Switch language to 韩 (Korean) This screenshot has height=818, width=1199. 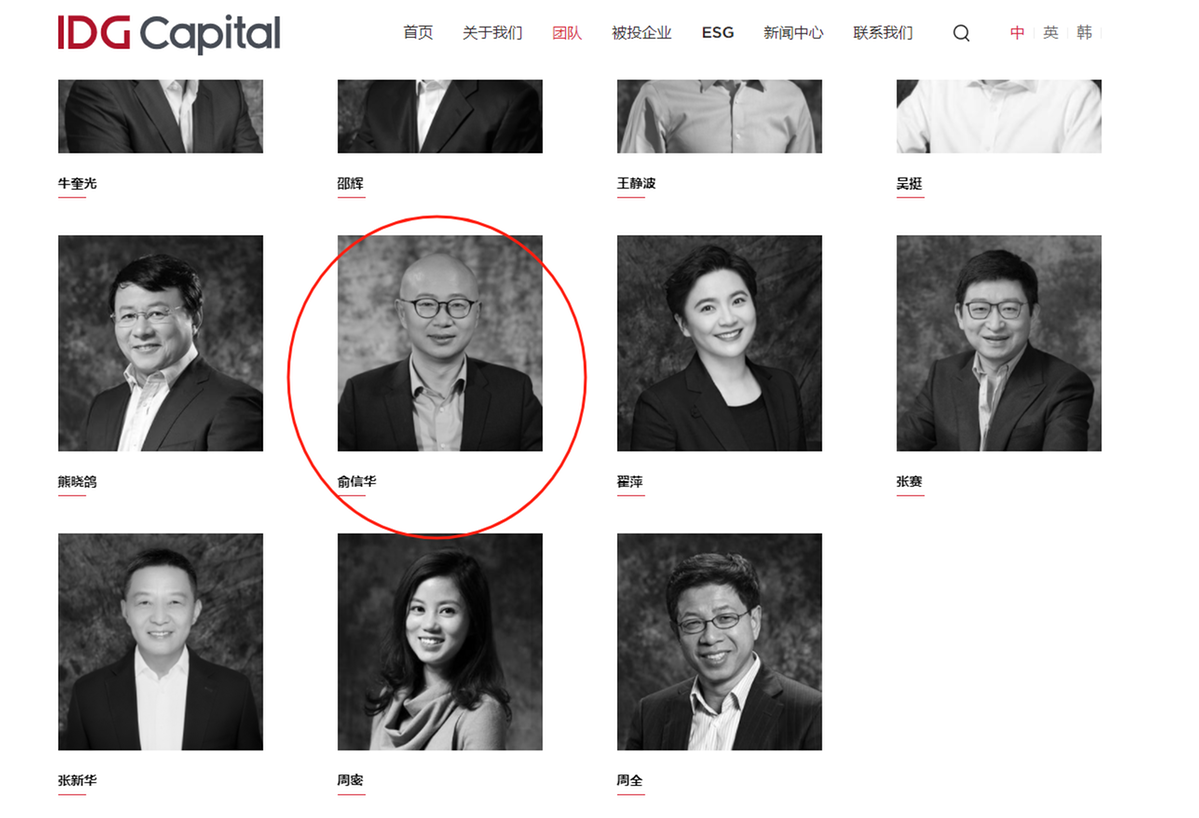point(1084,32)
